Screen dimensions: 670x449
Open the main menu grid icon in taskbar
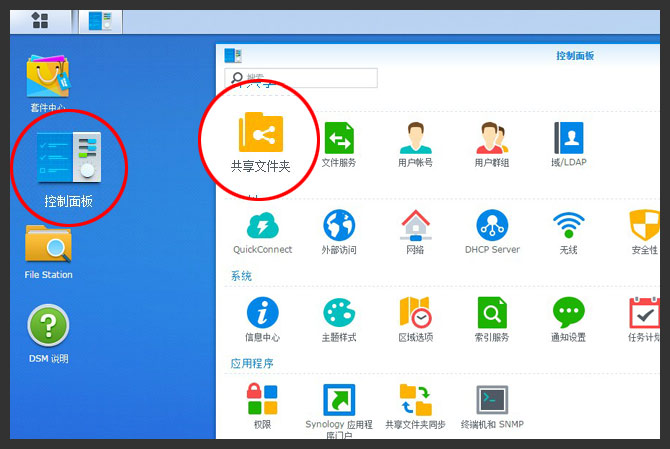pyautogui.click(x=40, y=21)
